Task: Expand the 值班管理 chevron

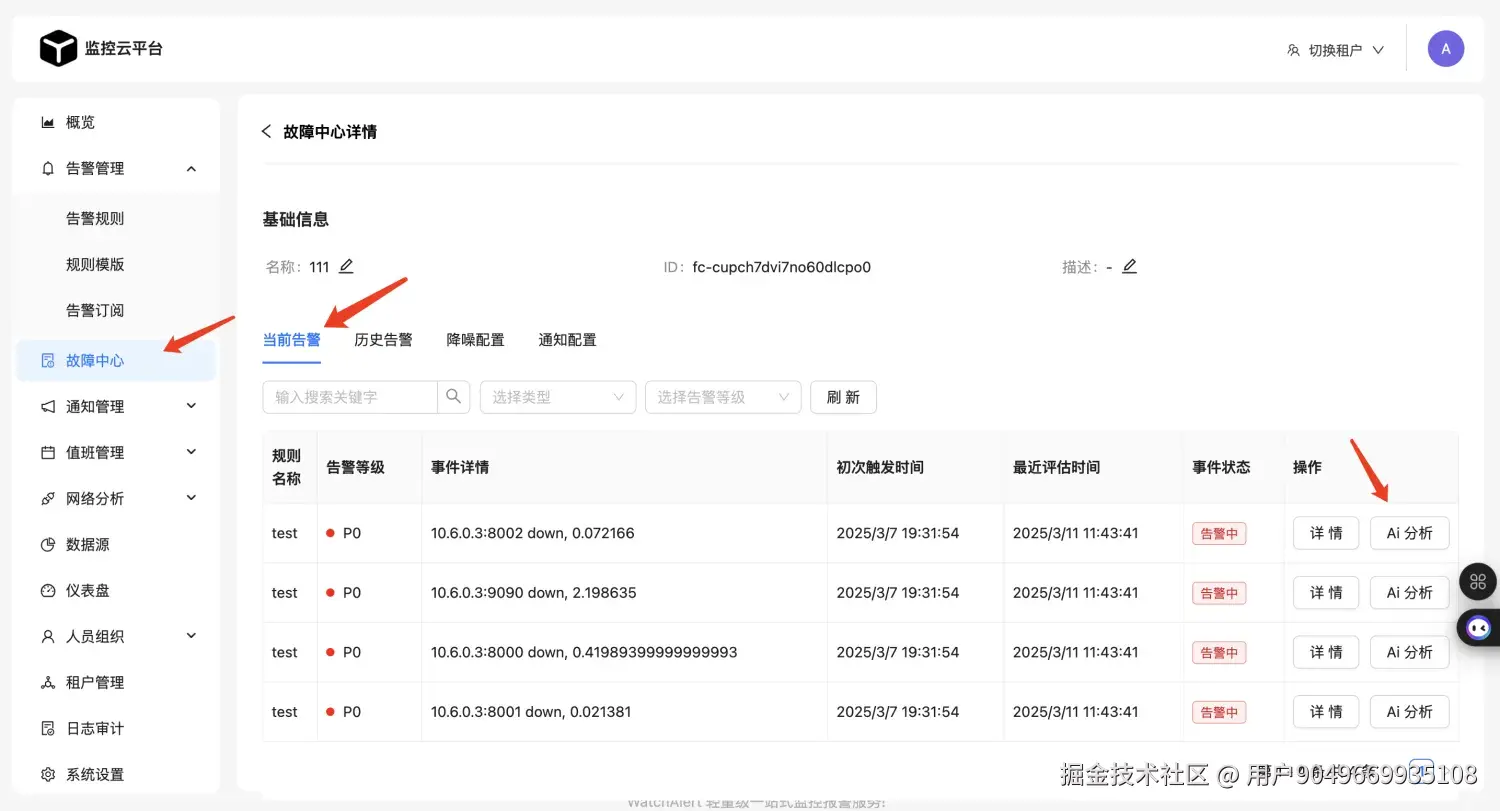Action: tap(191, 452)
